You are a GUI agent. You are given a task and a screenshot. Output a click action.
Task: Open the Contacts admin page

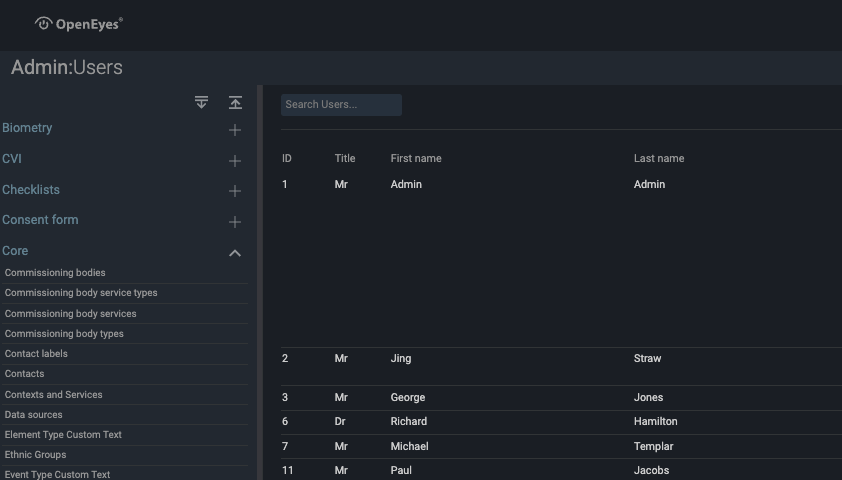point(24,374)
